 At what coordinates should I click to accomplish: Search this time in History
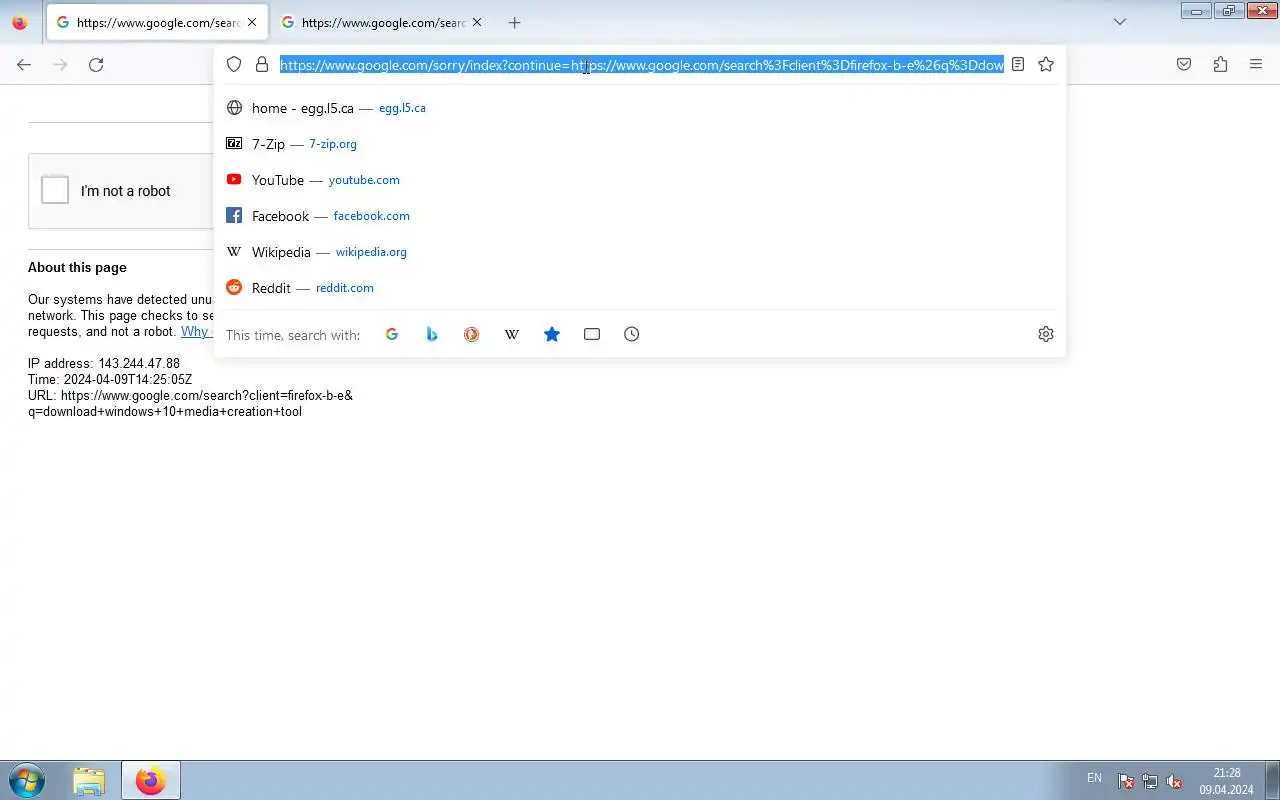632,334
